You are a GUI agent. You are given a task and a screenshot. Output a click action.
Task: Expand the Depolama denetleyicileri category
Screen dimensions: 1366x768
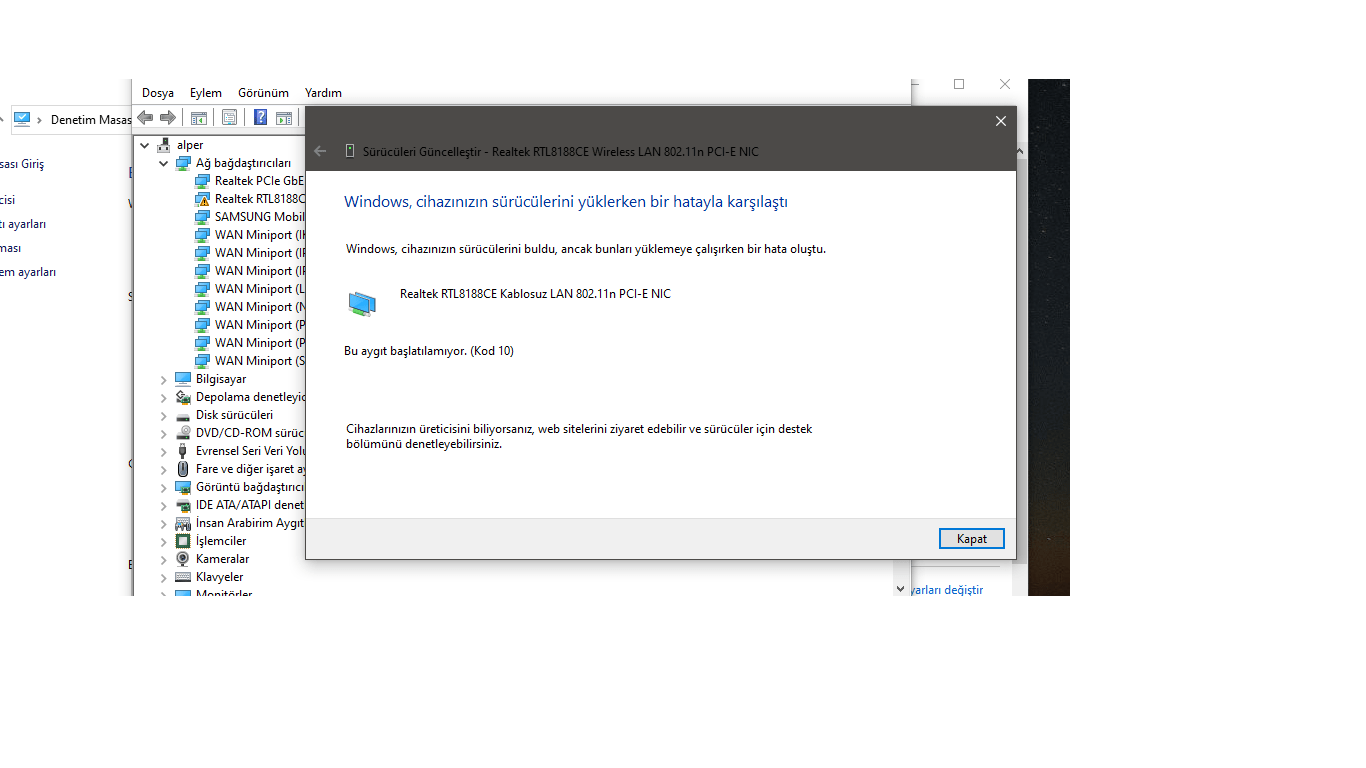[x=164, y=397]
